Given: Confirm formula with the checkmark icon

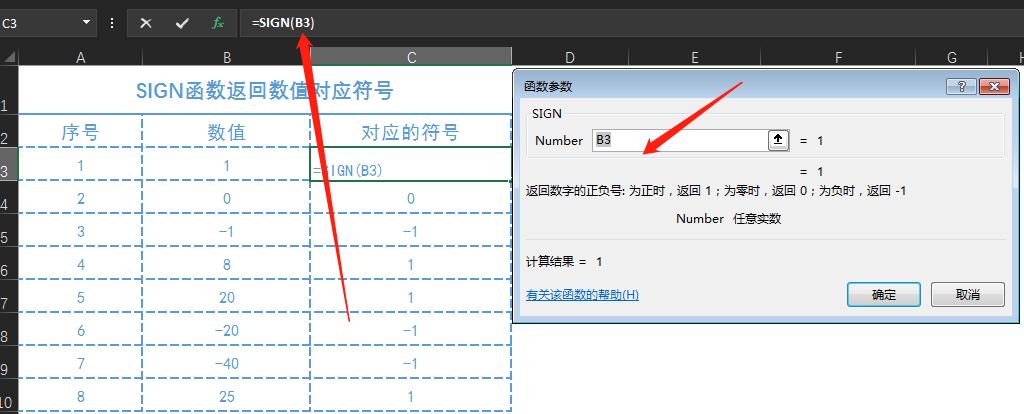Looking at the screenshot, I should [182, 24].
